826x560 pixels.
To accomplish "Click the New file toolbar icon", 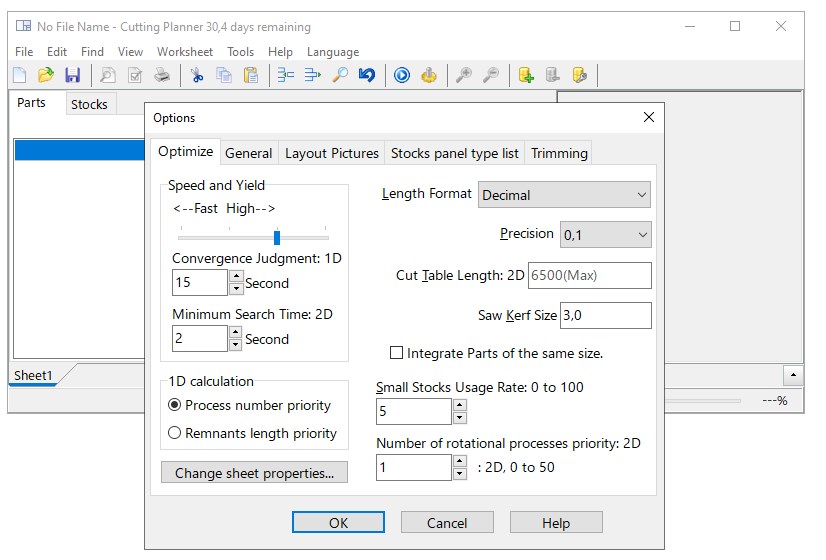I will [x=19, y=75].
